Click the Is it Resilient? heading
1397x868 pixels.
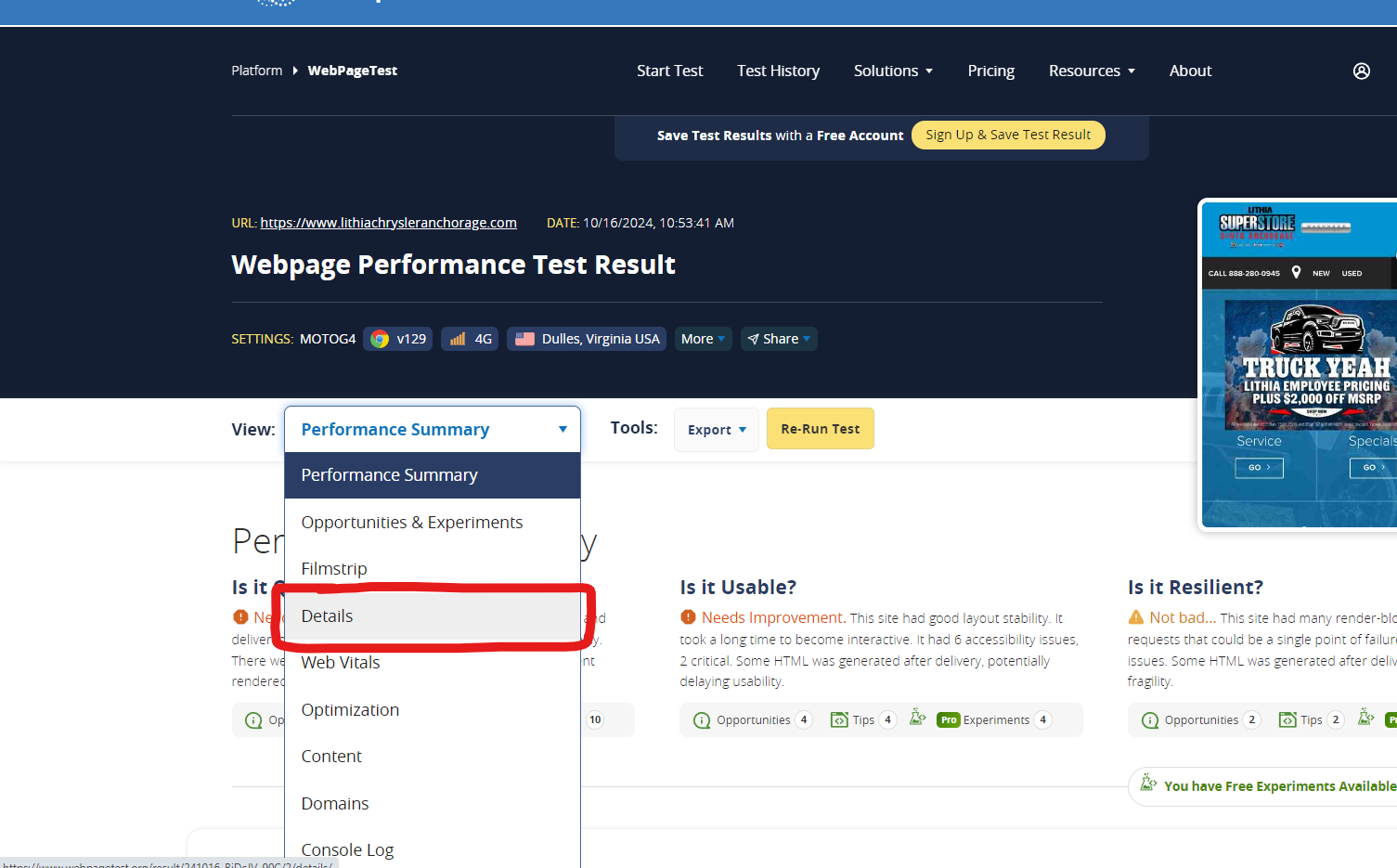pyautogui.click(x=1196, y=588)
